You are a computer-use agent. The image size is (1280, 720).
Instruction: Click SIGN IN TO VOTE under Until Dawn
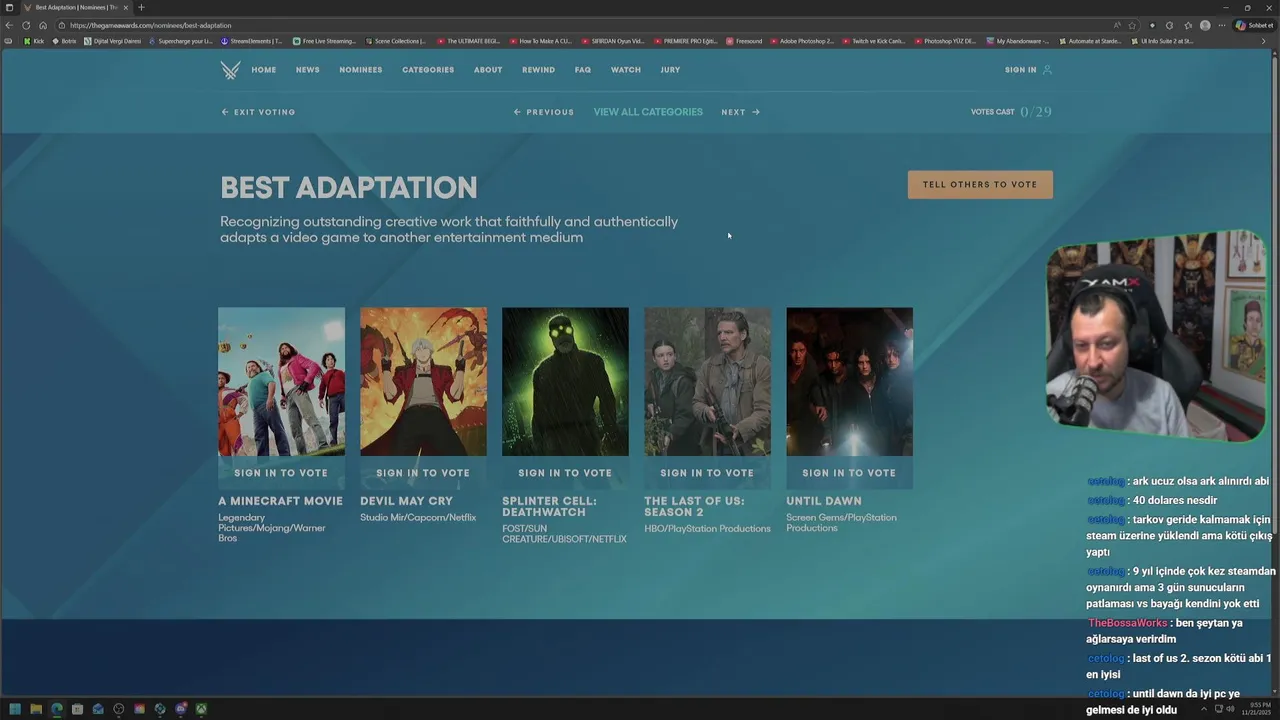[x=849, y=473]
